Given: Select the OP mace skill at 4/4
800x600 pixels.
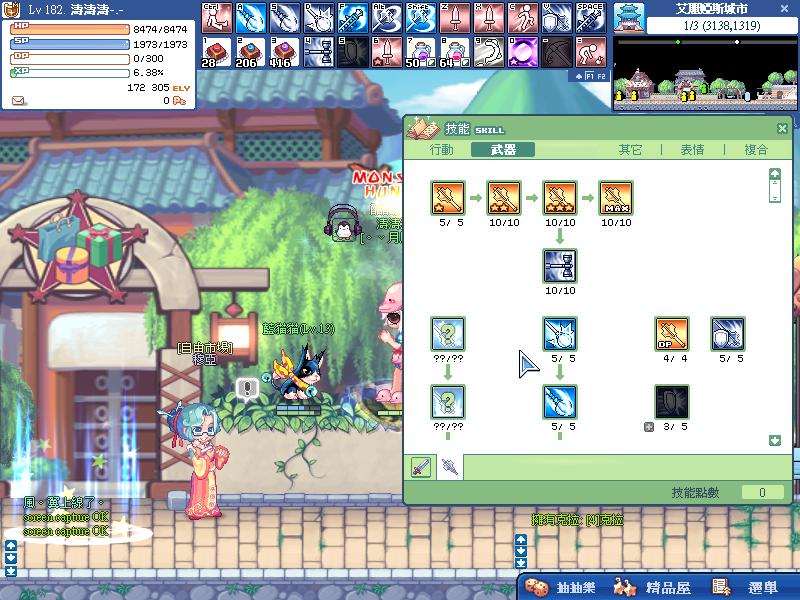Looking at the screenshot, I should point(672,334).
